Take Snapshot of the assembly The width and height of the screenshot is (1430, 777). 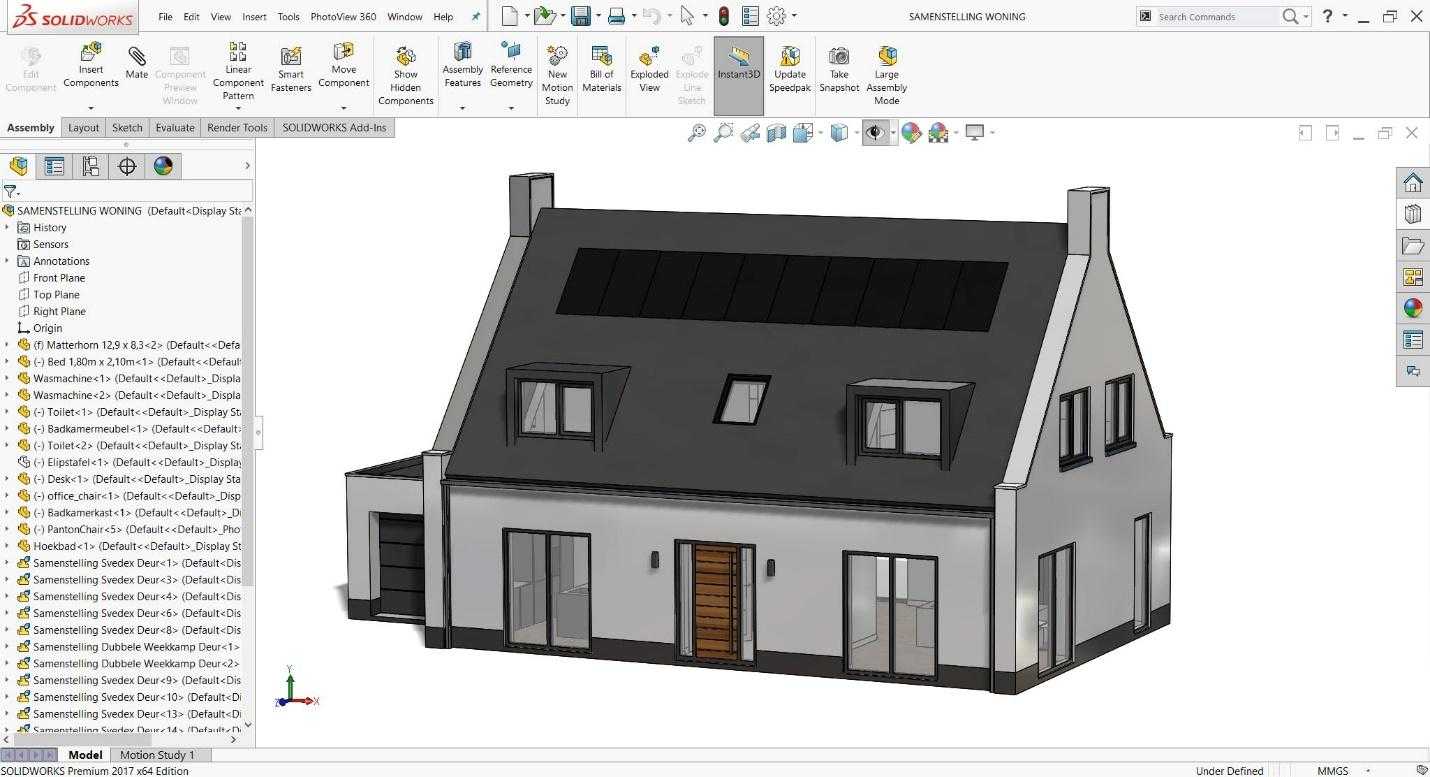point(839,69)
